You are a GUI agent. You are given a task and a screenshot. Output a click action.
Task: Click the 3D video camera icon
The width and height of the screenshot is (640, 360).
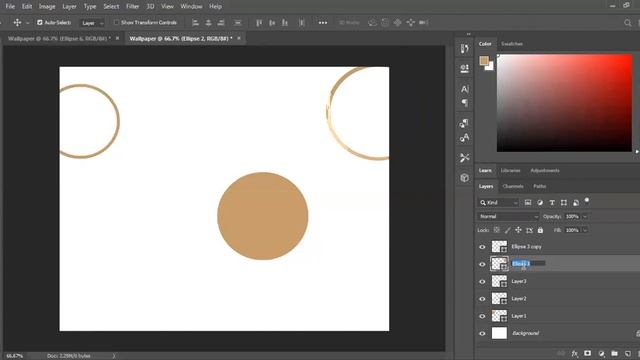(x=423, y=22)
